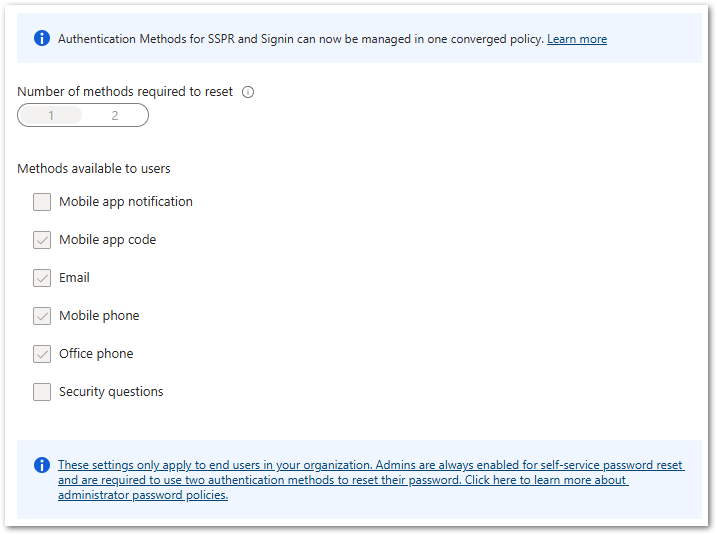Click the "Security questions" label text
The image size is (717, 535).
(111, 392)
